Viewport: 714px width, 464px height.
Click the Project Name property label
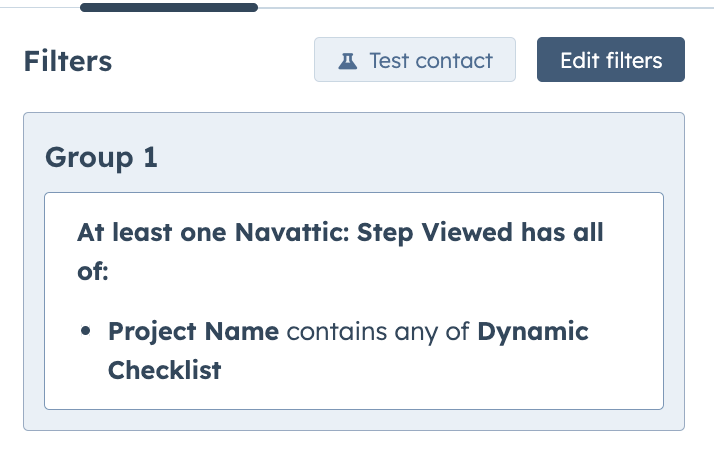[193, 332]
